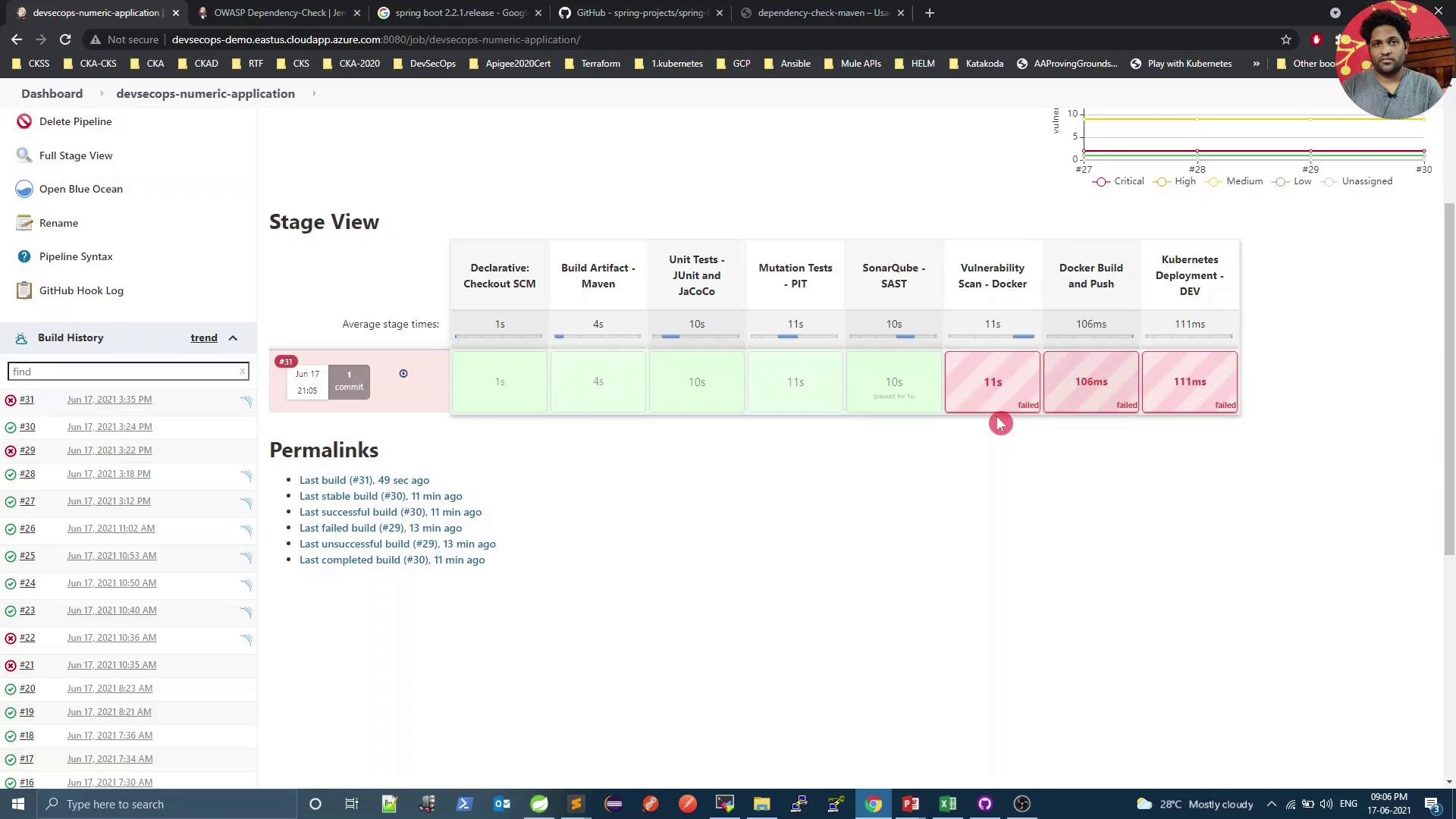Click the build history trend link

[x=203, y=338]
